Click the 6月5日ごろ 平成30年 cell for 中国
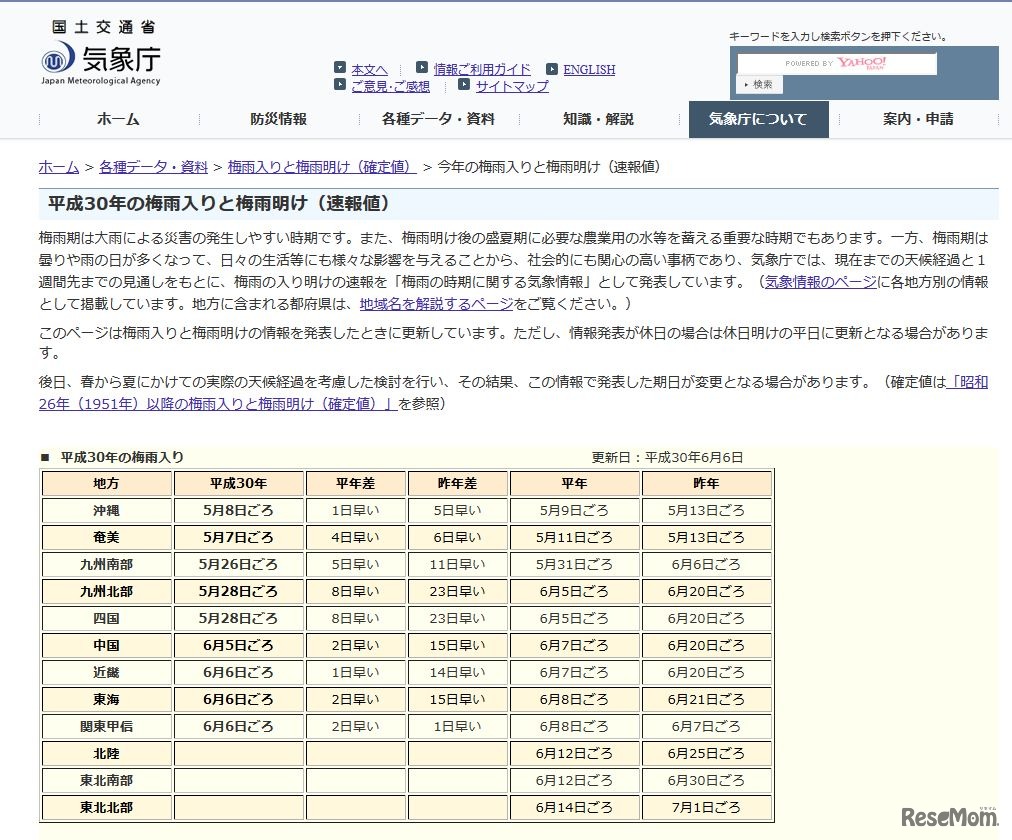 238,646
